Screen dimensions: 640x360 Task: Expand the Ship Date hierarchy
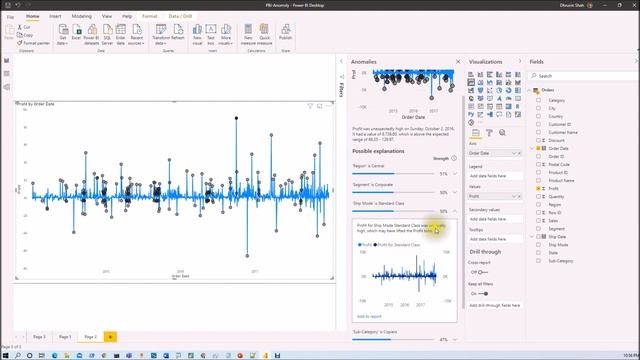point(532,237)
